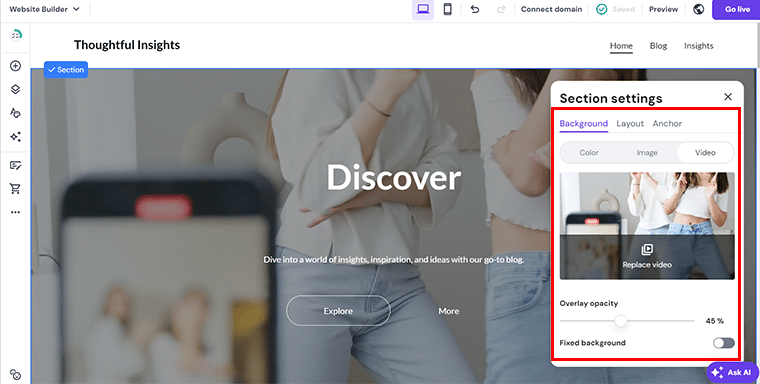The image size is (760, 384).
Task: Switch to desktop preview mode icon
Action: point(423,9)
